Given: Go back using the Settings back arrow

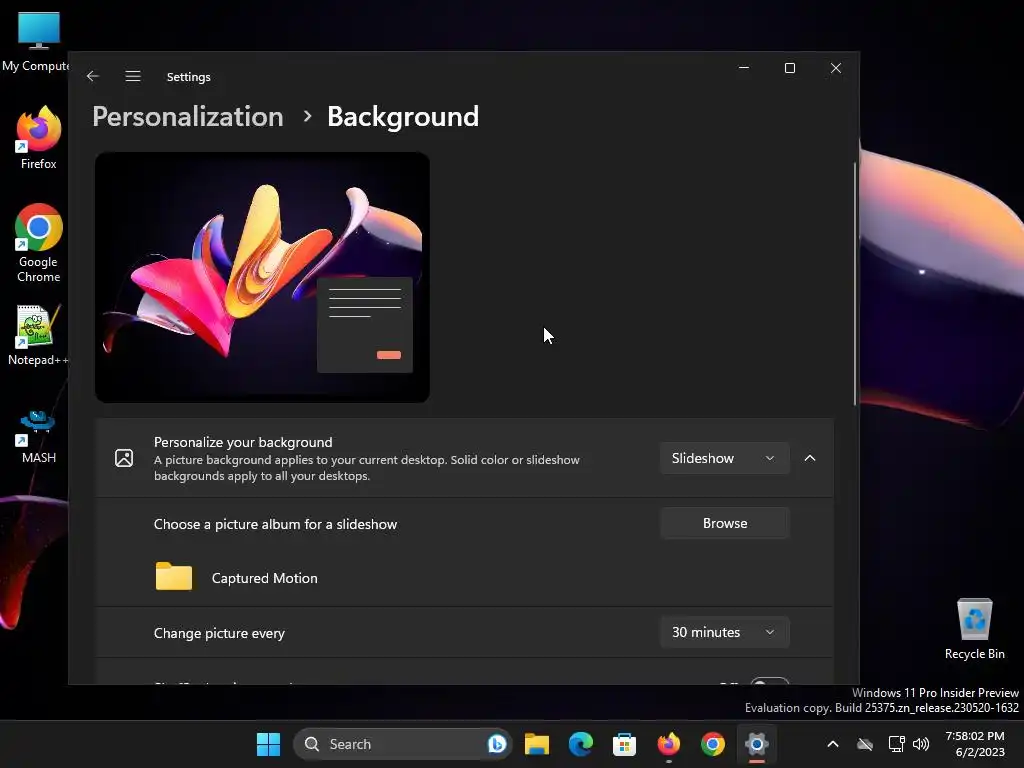Looking at the screenshot, I should coord(93,76).
